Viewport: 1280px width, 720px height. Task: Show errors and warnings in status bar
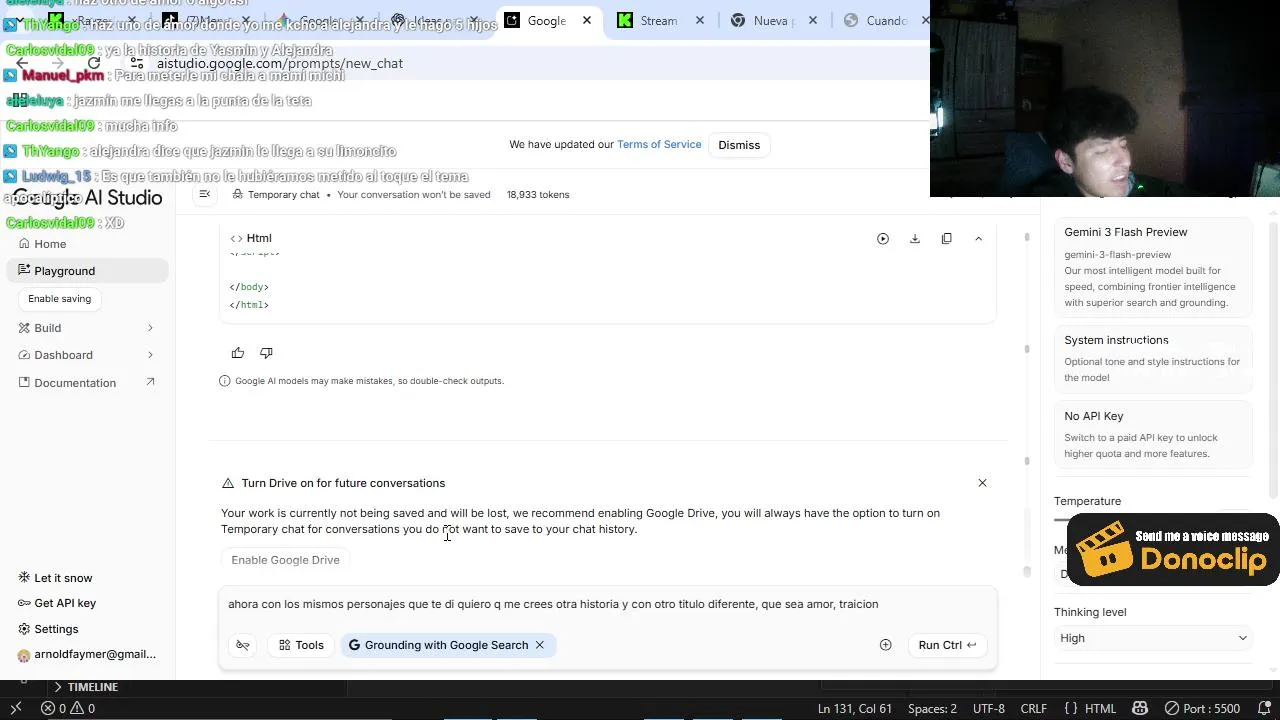(x=68, y=708)
